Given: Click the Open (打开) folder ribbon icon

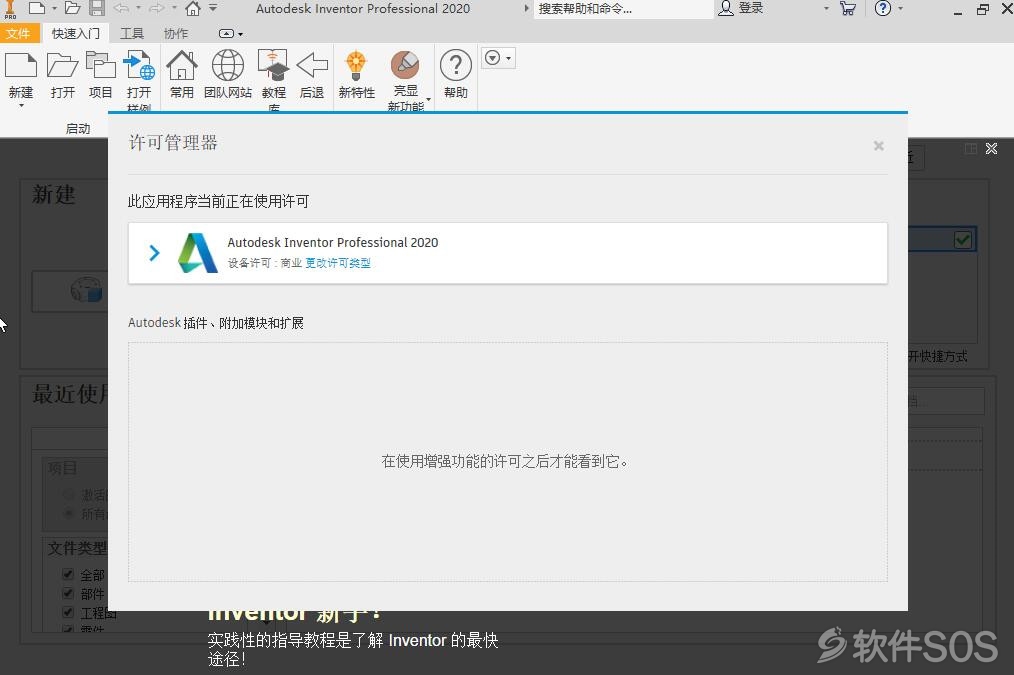Looking at the screenshot, I should [x=63, y=67].
